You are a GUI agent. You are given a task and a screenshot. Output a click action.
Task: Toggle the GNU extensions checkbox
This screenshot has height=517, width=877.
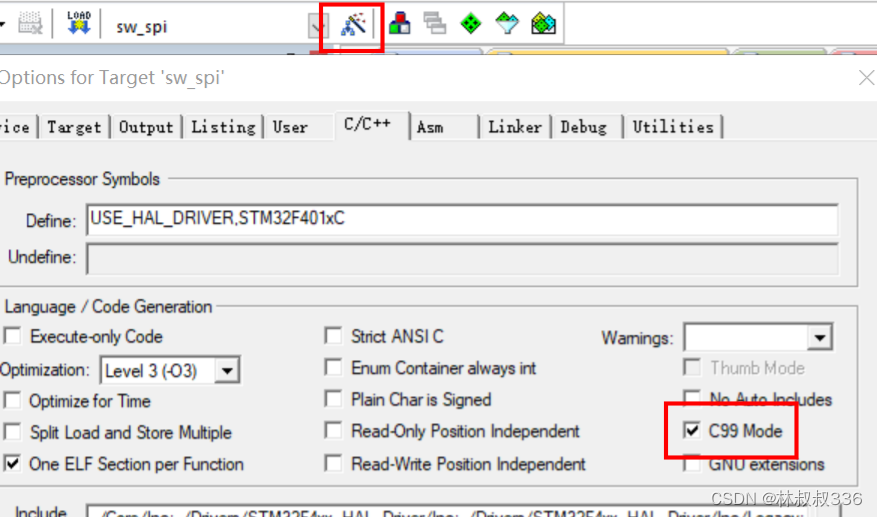692,463
